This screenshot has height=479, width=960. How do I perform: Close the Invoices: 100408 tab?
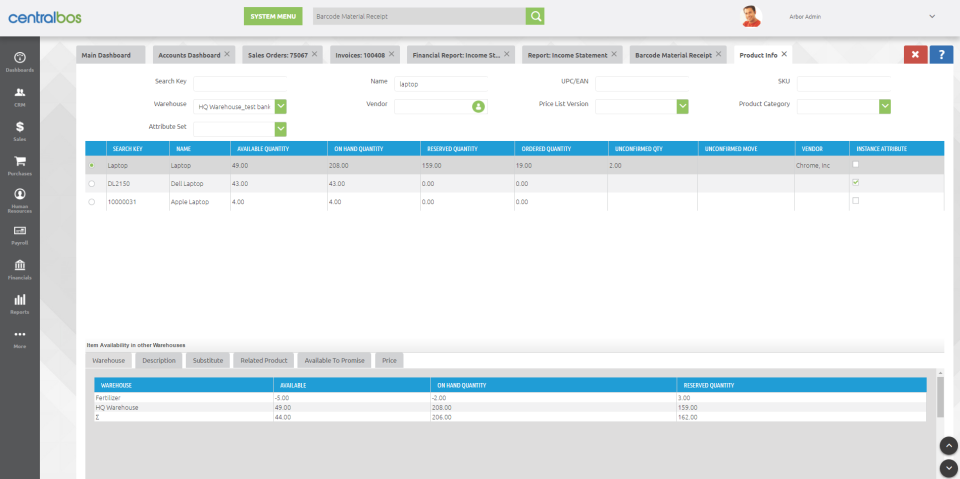391,54
